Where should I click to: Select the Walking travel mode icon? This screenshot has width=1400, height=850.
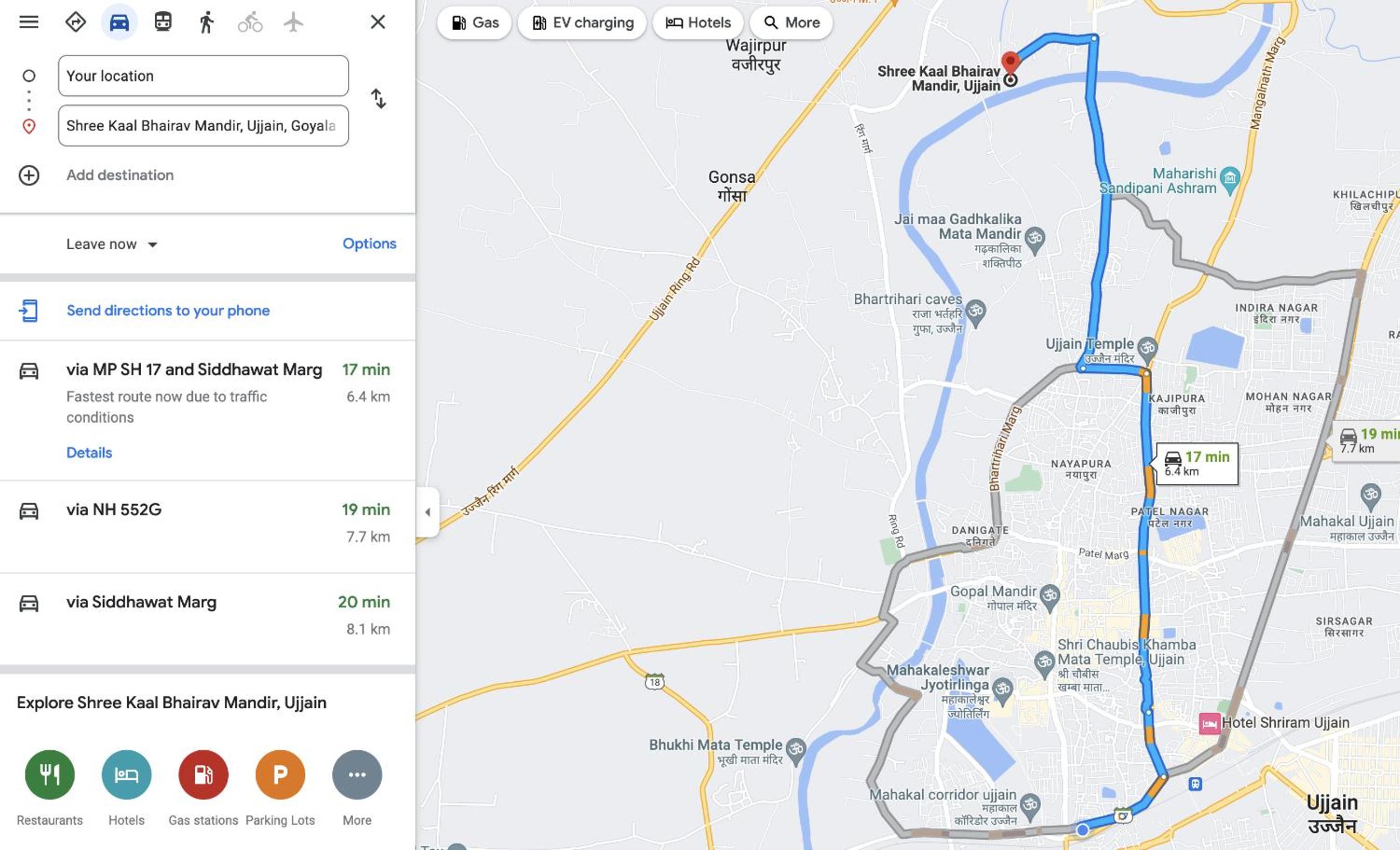click(x=207, y=22)
